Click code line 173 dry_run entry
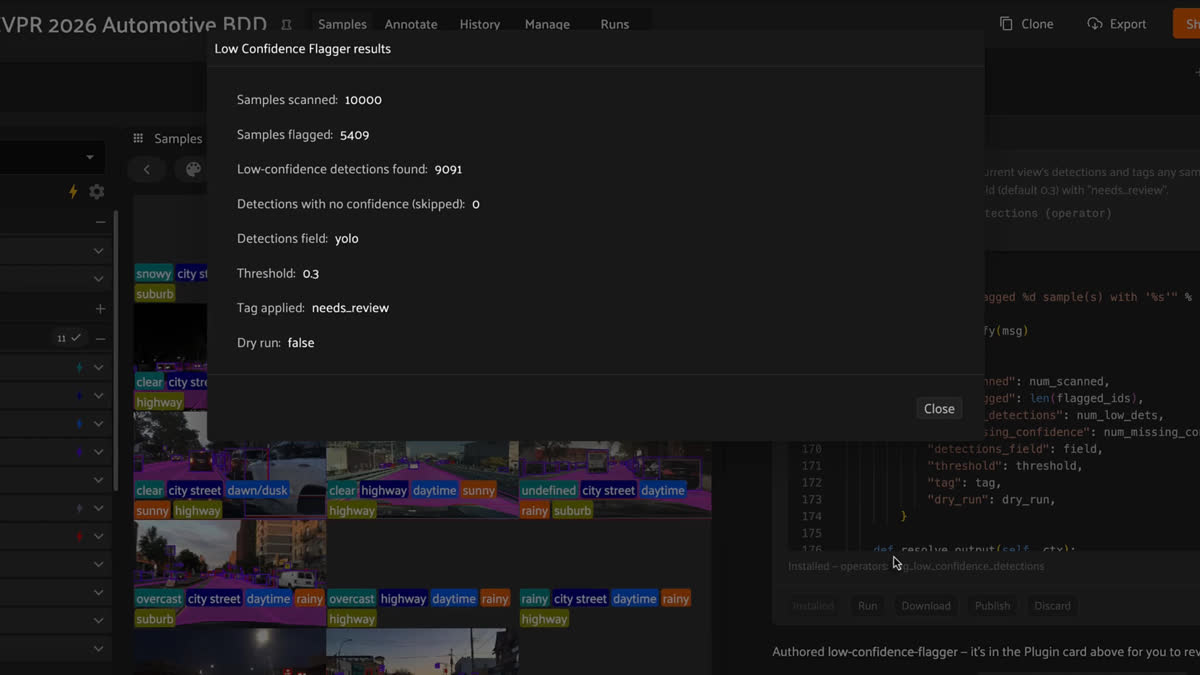Viewport: 1200px width, 675px height. click(x=991, y=500)
